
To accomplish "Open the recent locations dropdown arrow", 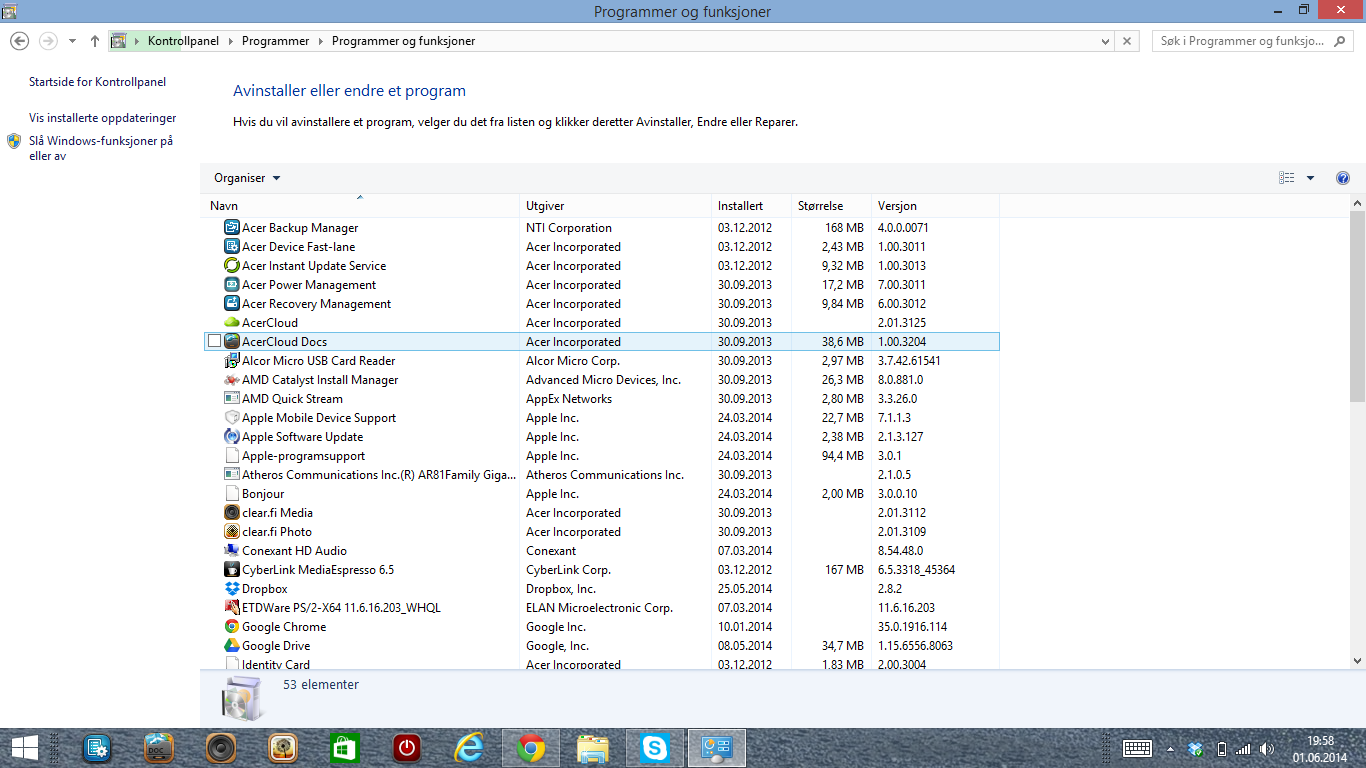I will (72, 41).
